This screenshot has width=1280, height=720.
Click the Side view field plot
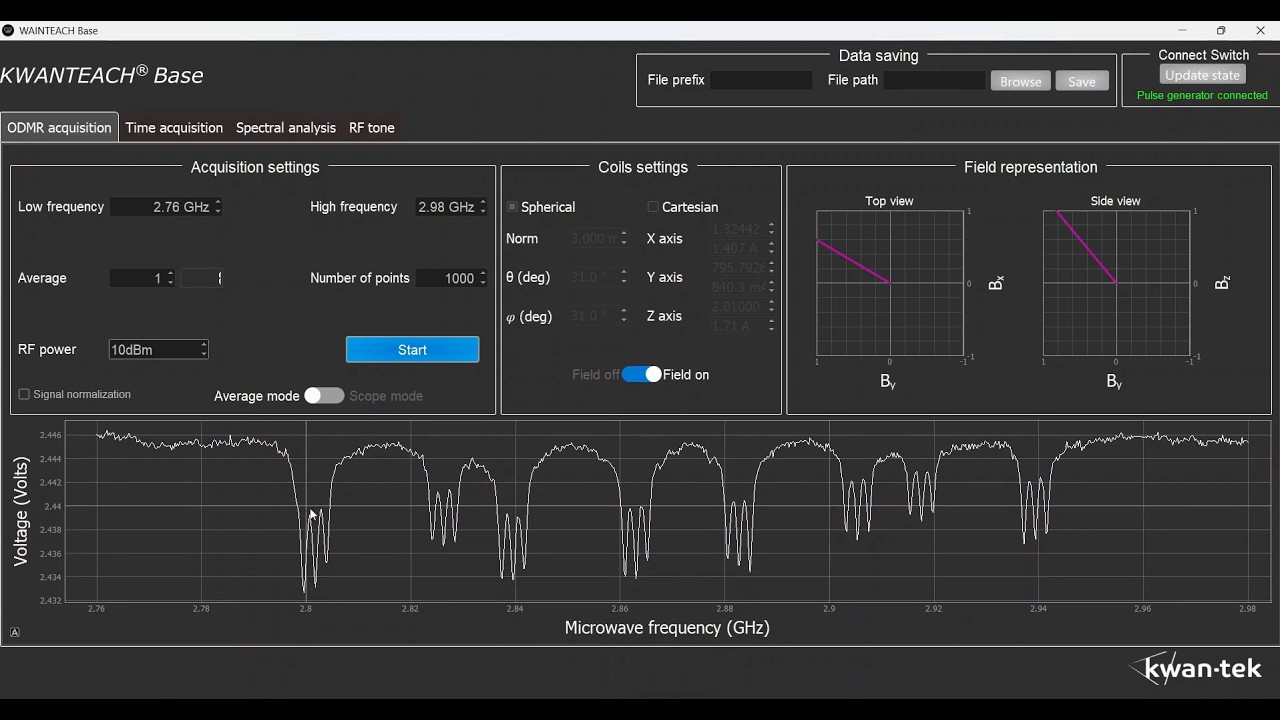pyautogui.click(x=1116, y=283)
